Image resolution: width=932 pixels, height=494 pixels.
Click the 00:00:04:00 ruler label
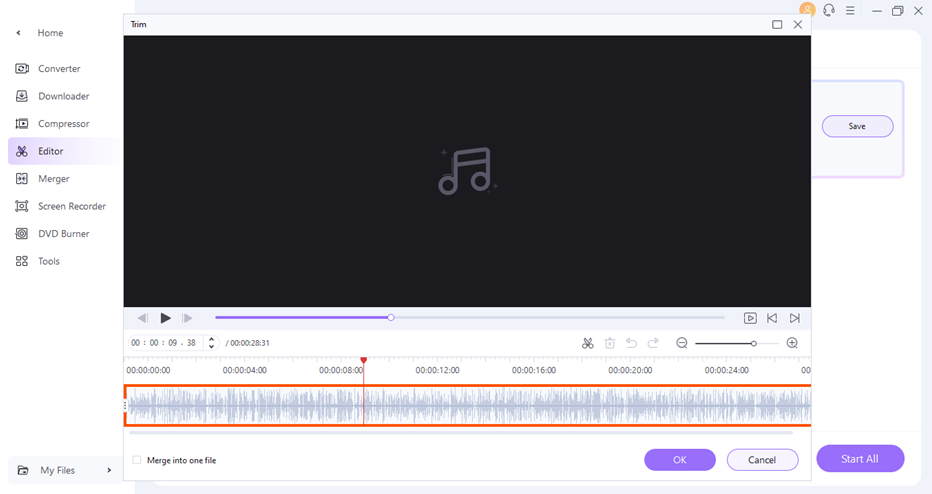click(244, 370)
